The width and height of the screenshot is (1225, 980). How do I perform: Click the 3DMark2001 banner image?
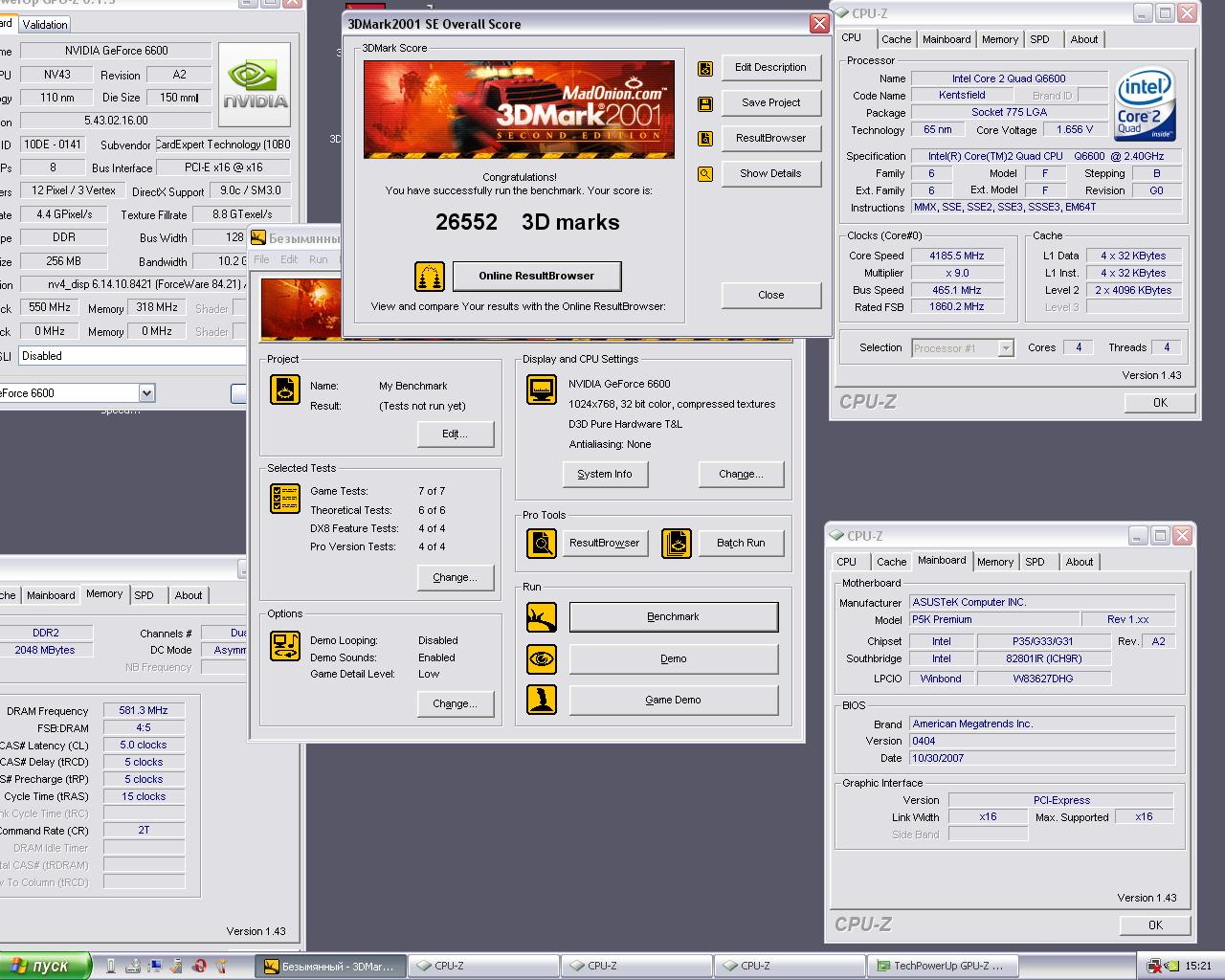(519, 110)
